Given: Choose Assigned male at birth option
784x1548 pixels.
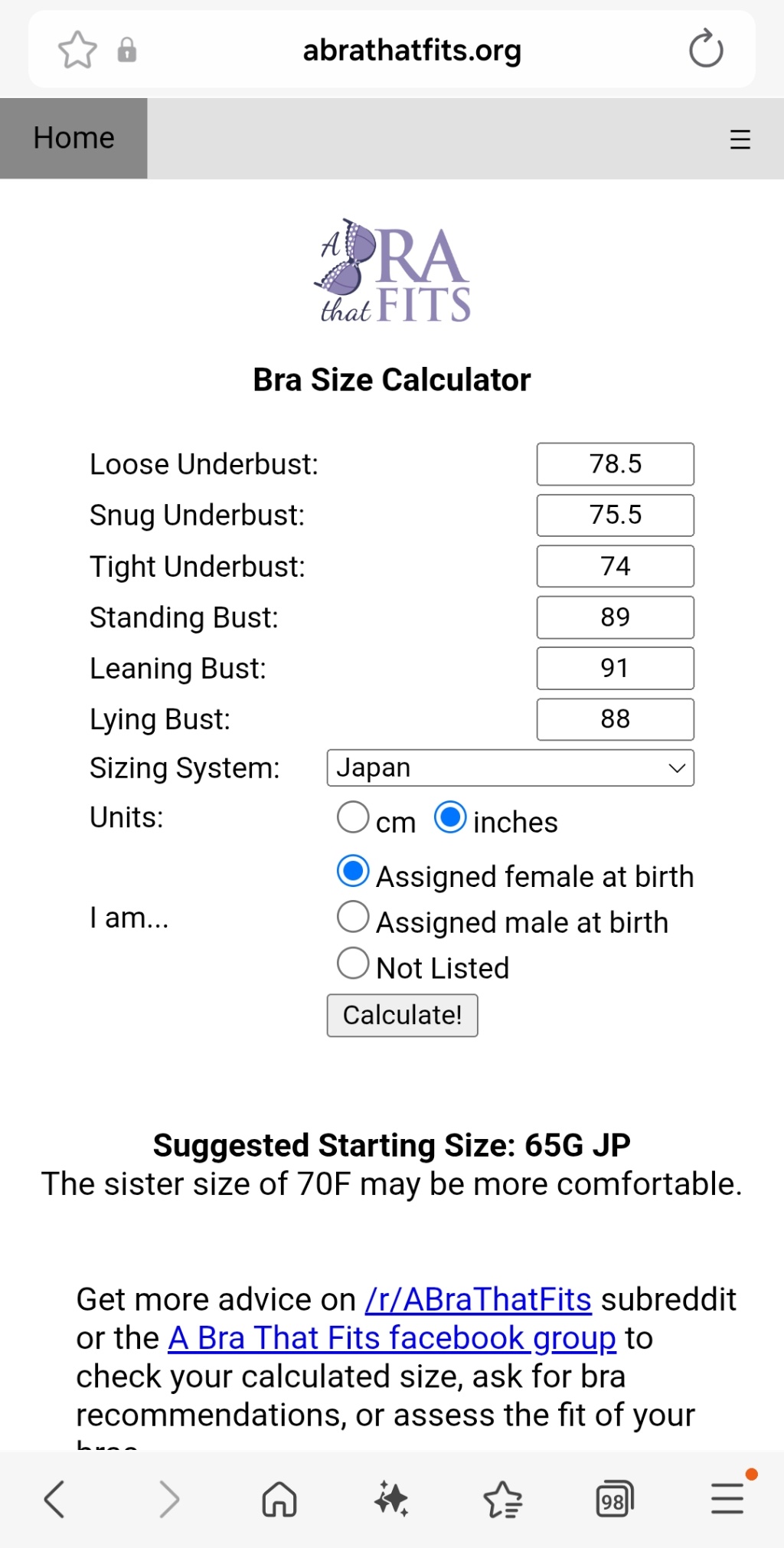Looking at the screenshot, I should (x=353, y=917).
